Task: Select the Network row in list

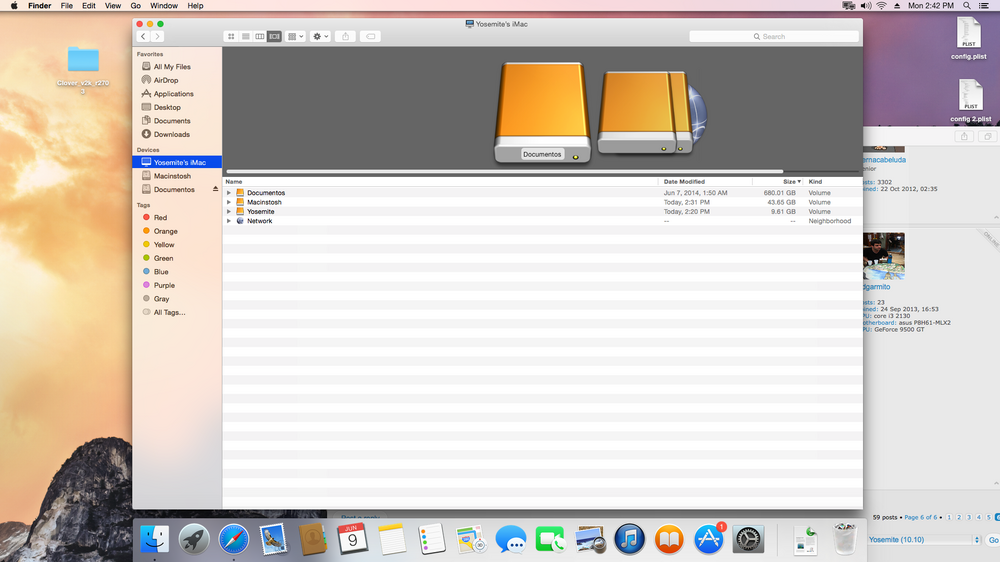Action: click(x=542, y=221)
